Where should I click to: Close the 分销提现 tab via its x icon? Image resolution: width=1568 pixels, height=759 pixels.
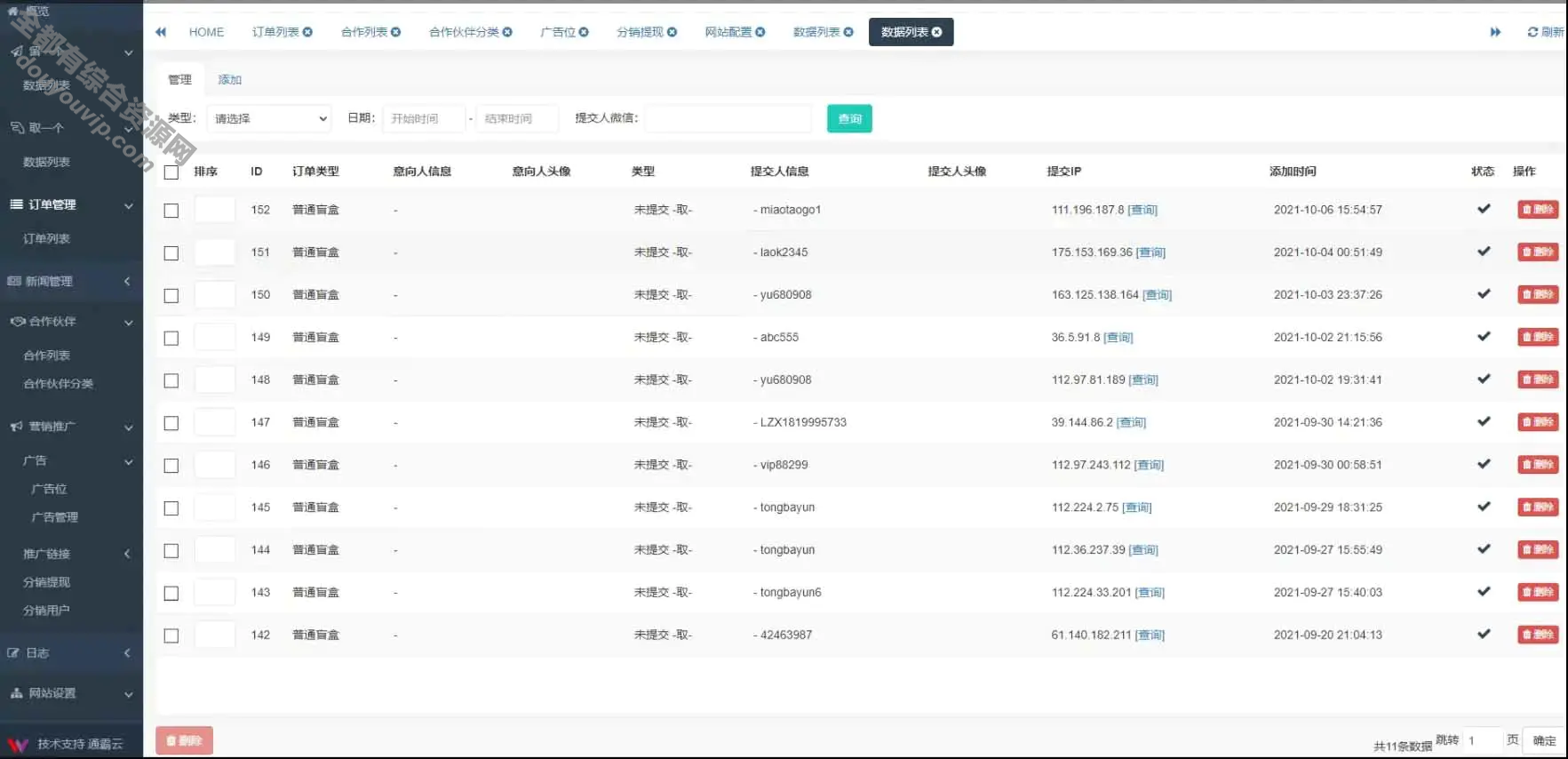(x=672, y=32)
